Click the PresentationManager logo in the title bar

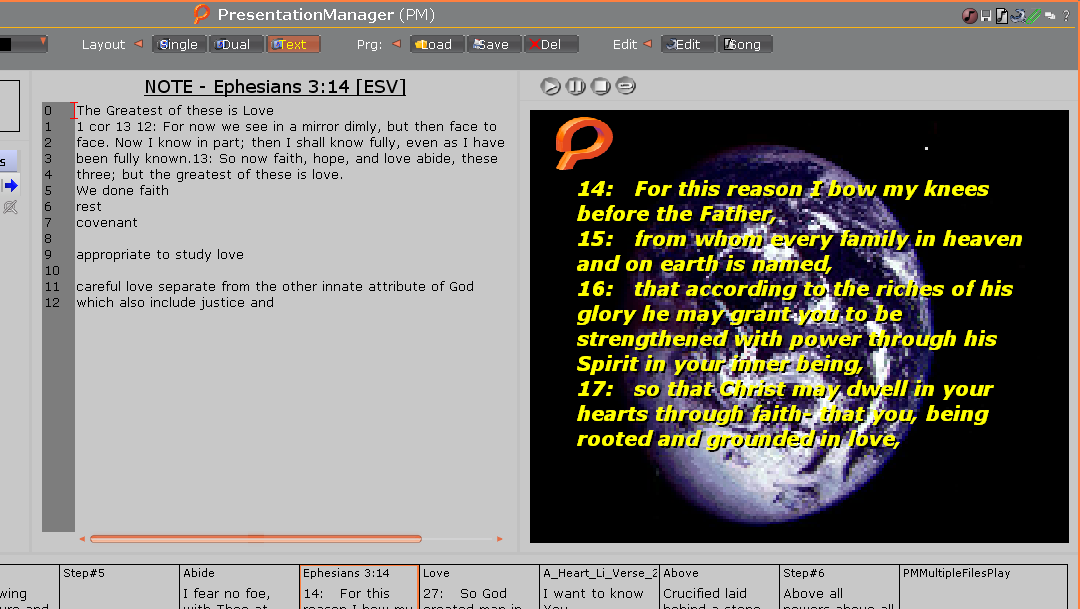point(201,14)
